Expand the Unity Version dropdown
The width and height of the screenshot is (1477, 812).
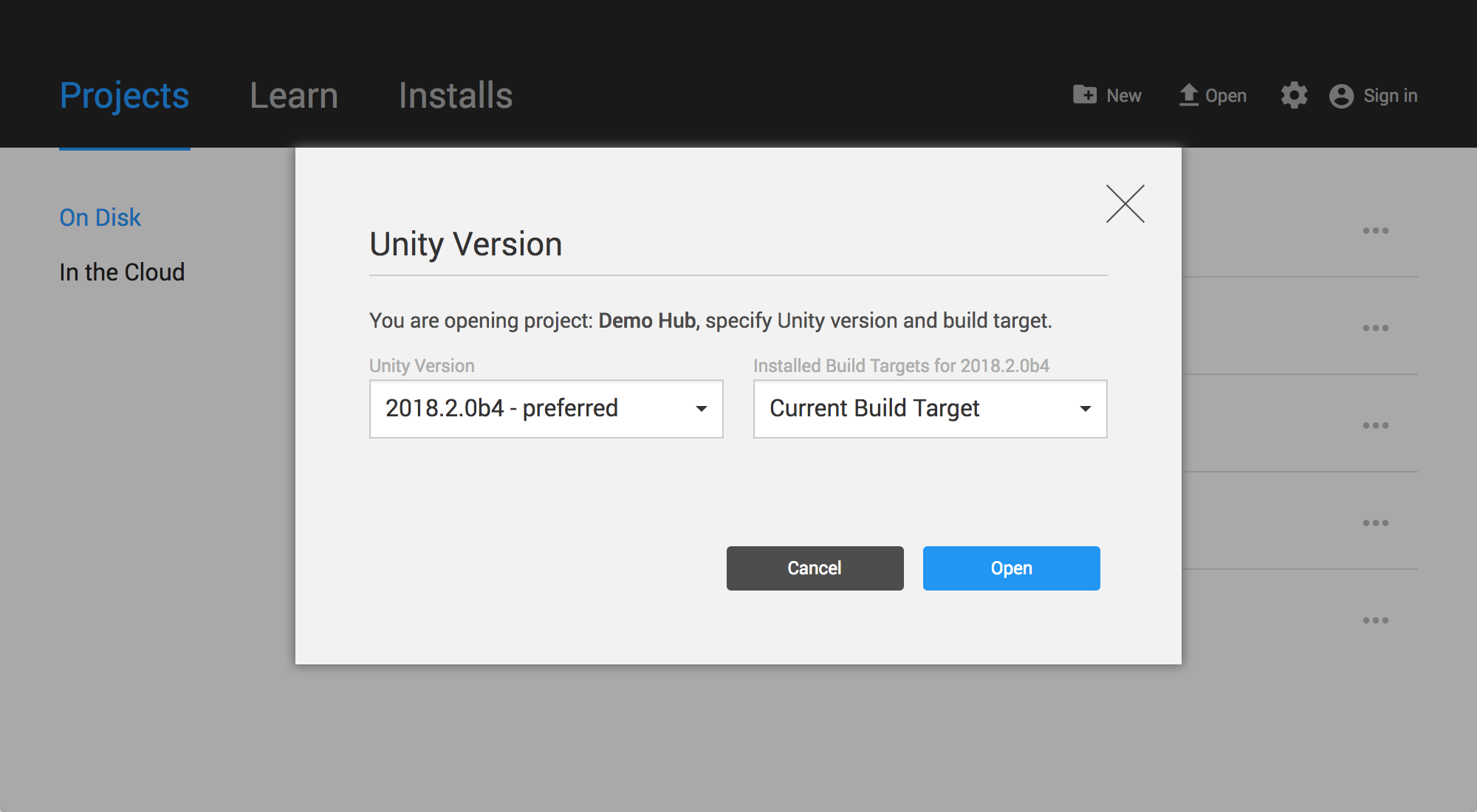(700, 408)
